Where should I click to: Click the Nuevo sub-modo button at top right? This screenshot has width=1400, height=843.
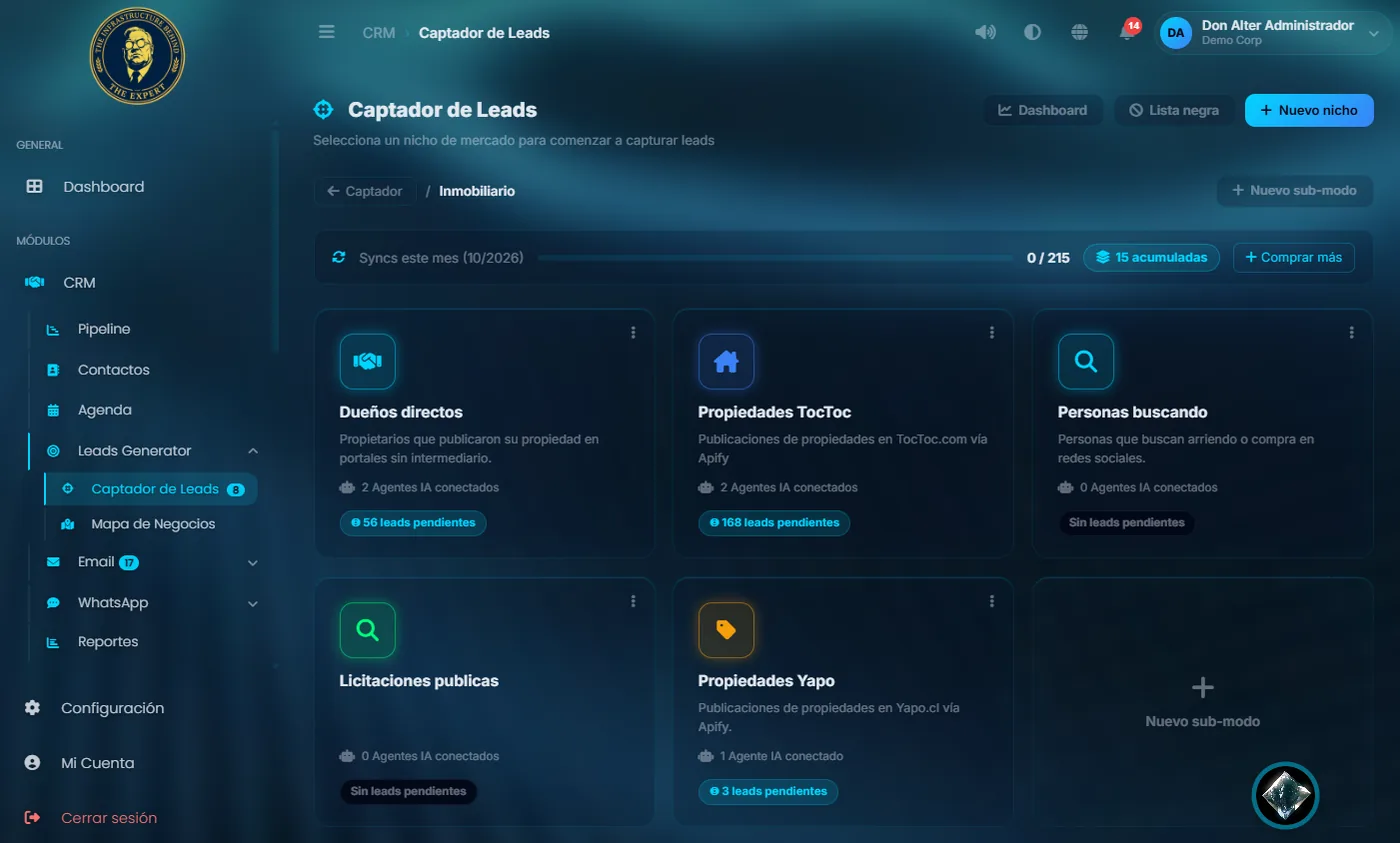pos(1295,190)
